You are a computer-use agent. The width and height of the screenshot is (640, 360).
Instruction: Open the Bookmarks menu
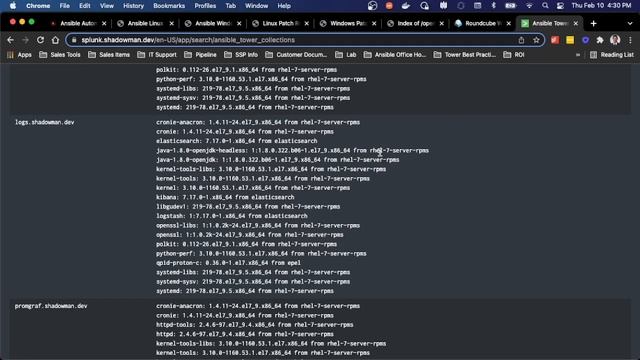tap(169, 6)
